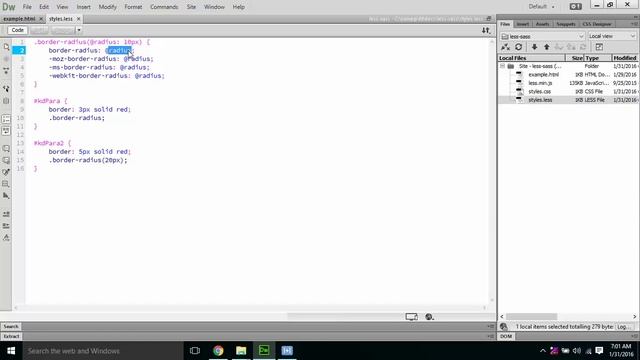The height and width of the screenshot is (360, 640).
Task: Click the Move or Convert CSS icon
Action: (6, 196)
